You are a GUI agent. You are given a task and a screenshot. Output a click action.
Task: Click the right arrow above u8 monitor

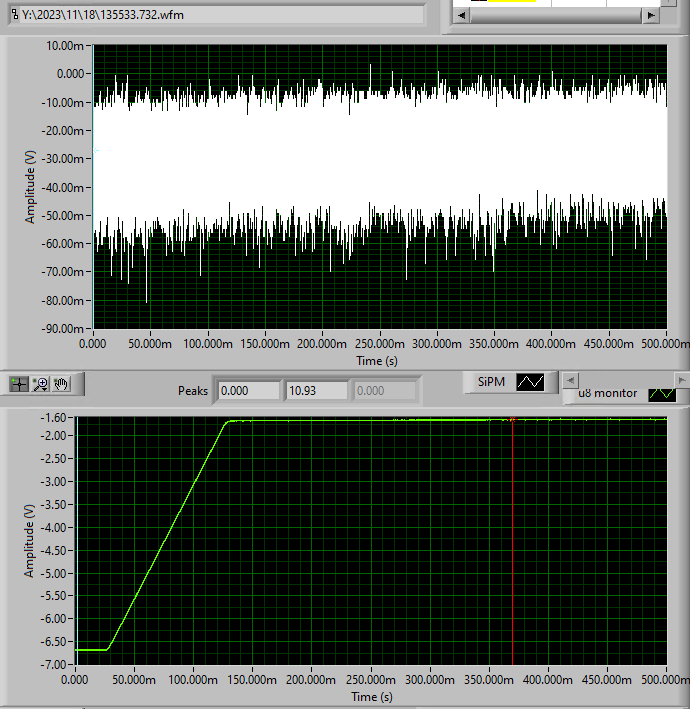(681, 380)
